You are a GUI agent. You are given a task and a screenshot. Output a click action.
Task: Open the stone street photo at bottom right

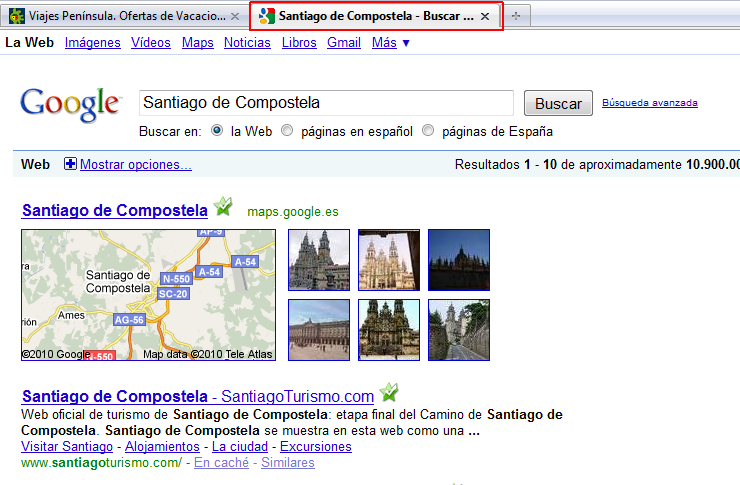tap(459, 330)
